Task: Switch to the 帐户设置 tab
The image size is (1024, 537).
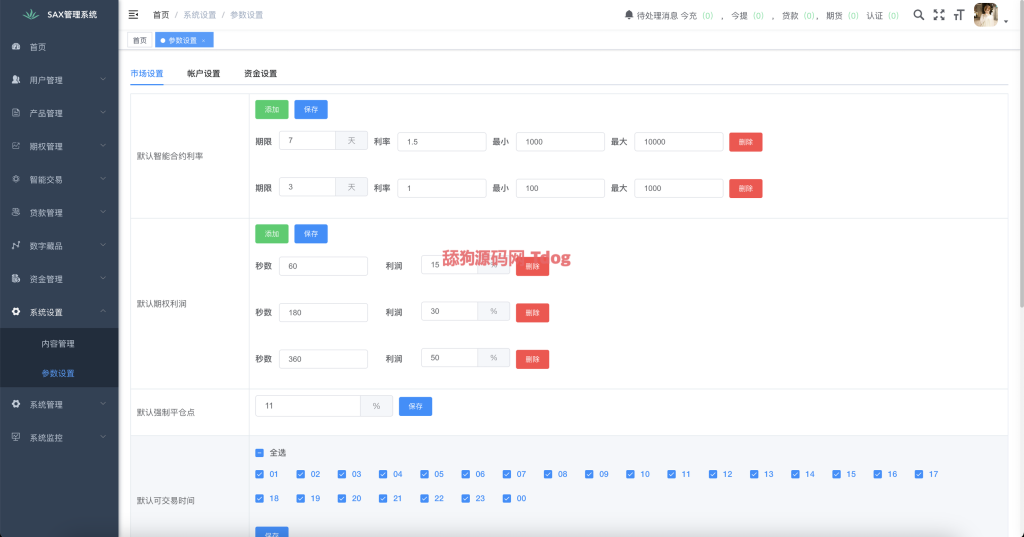Action: tap(203, 74)
